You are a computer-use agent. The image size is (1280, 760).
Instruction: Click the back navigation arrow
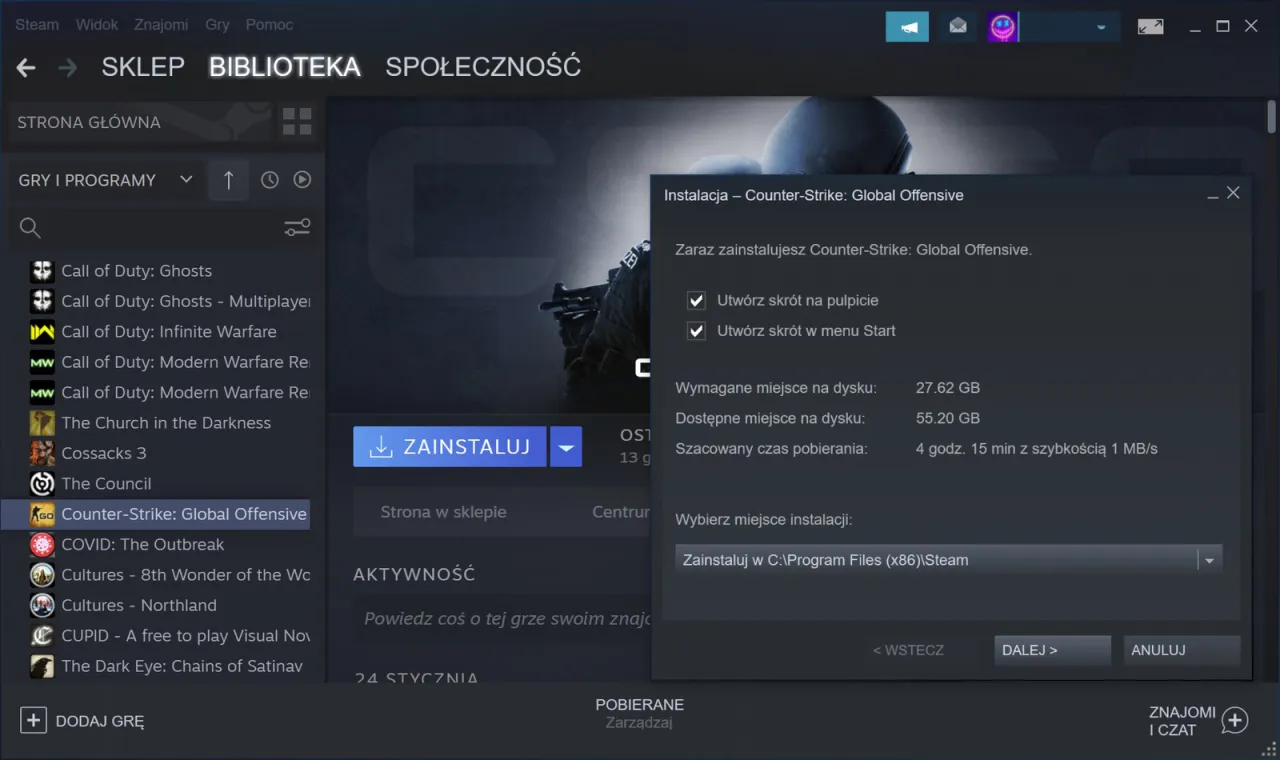pos(24,67)
